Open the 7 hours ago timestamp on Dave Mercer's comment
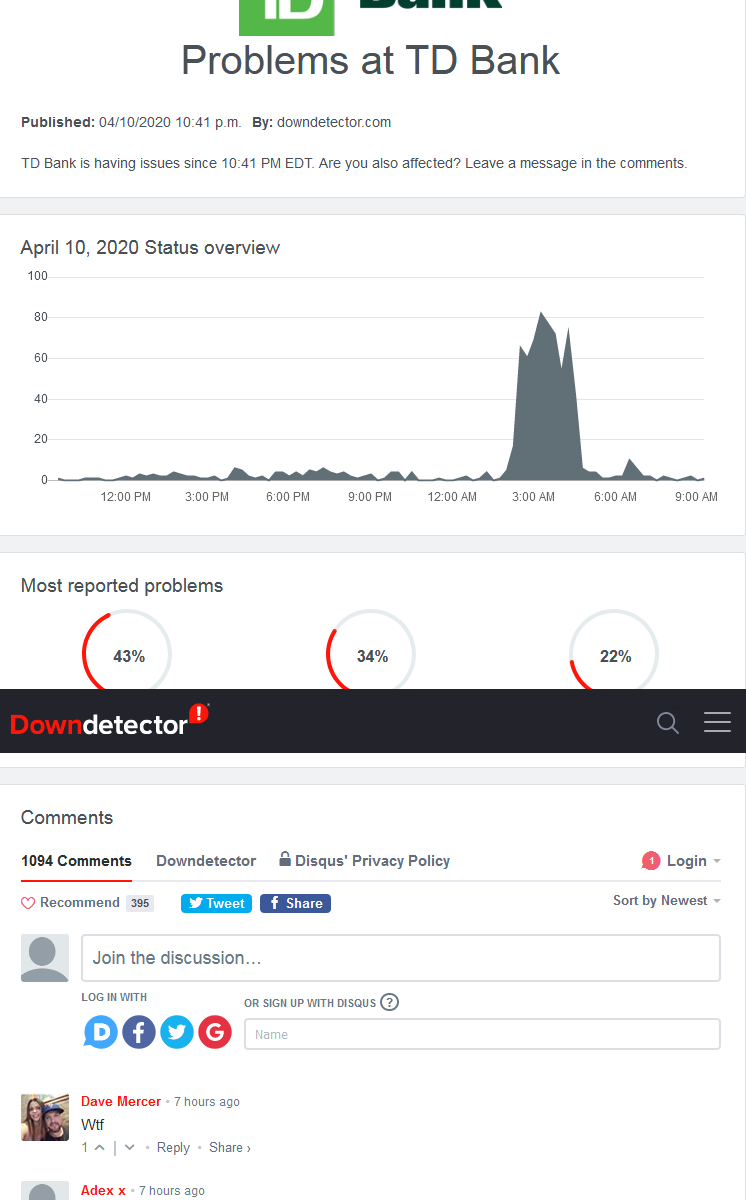 [207, 1102]
